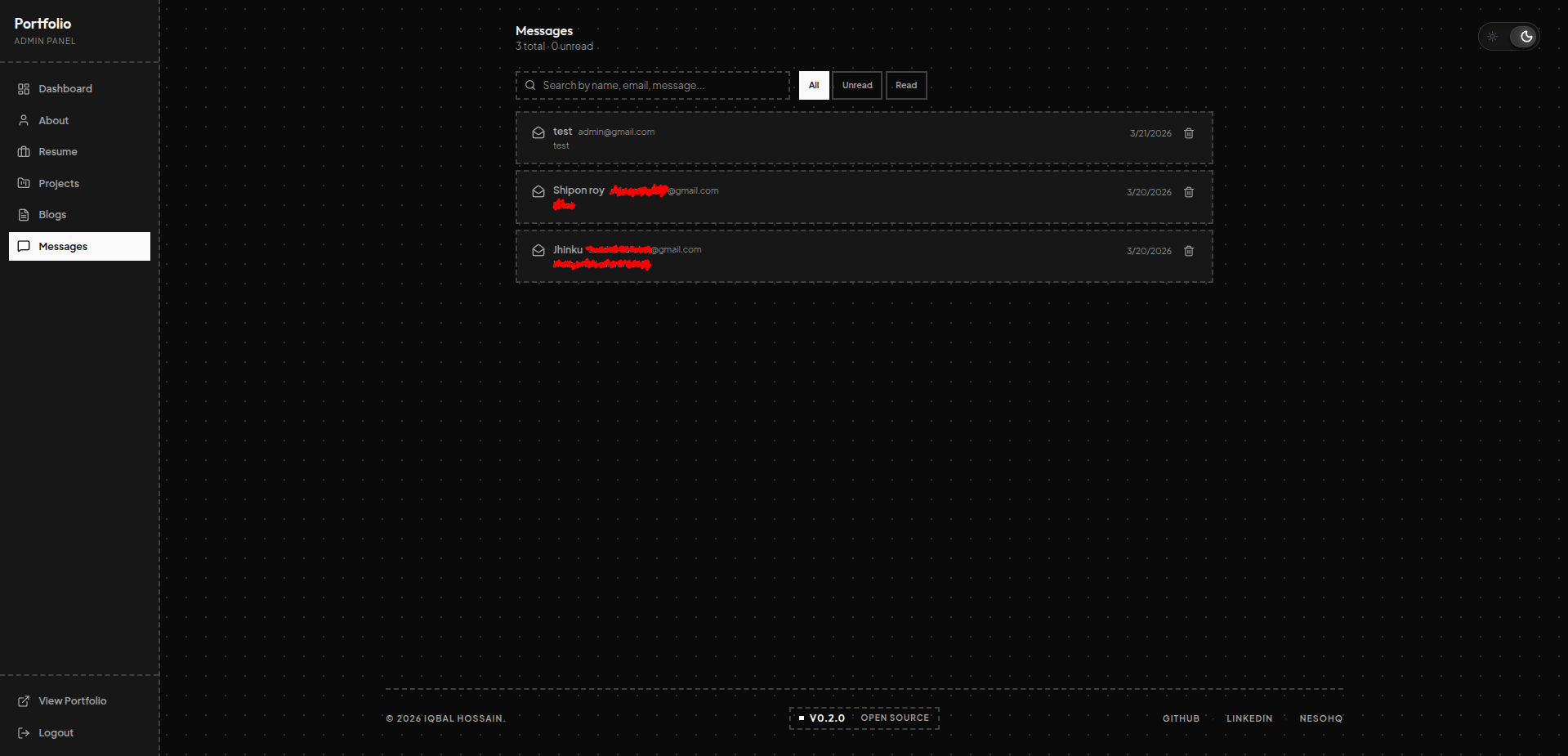The image size is (1568, 756).
Task: Click envelope icon on Jhinku message
Action: tap(538, 250)
